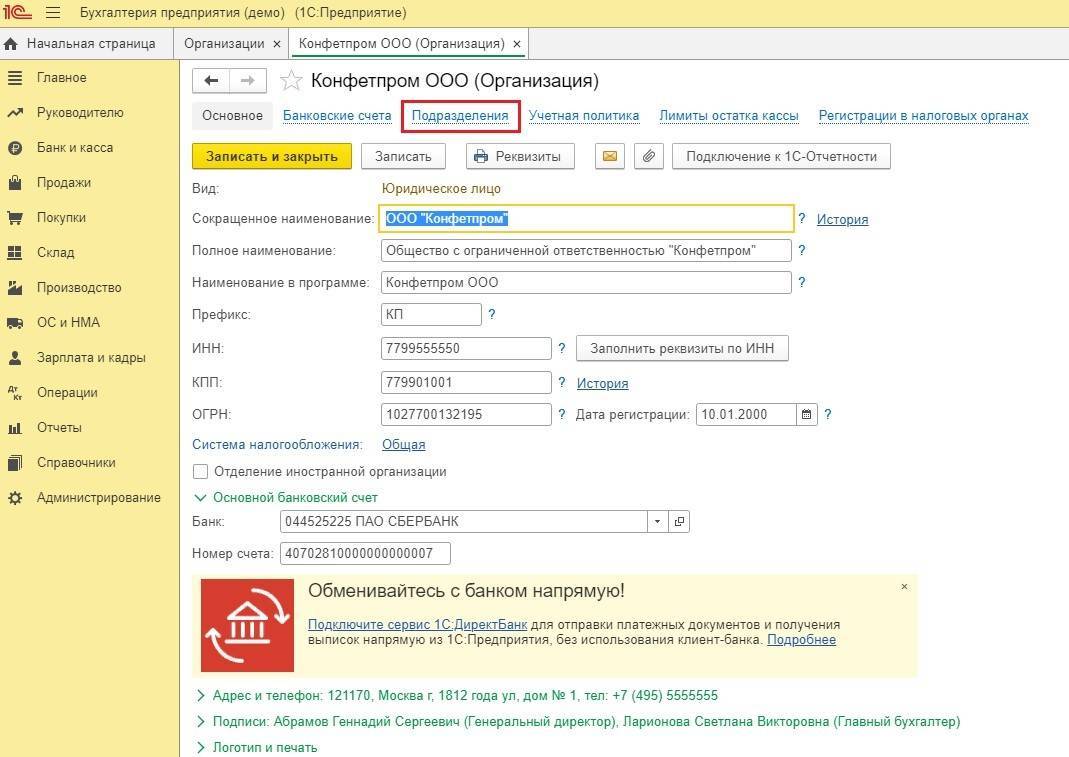
Task: Open the hamburger main menu icon
Action: coord(53,13)
